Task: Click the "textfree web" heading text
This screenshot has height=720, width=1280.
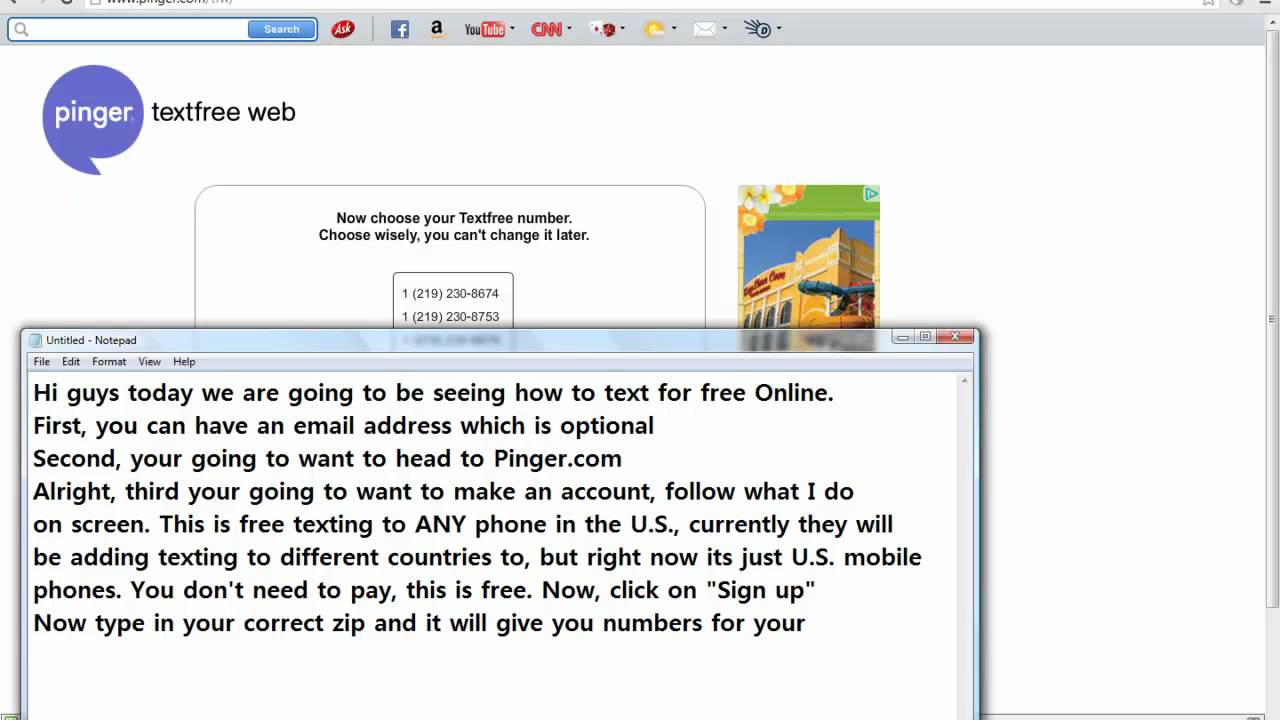Action: pyautogui.click(x=223, y=112)
